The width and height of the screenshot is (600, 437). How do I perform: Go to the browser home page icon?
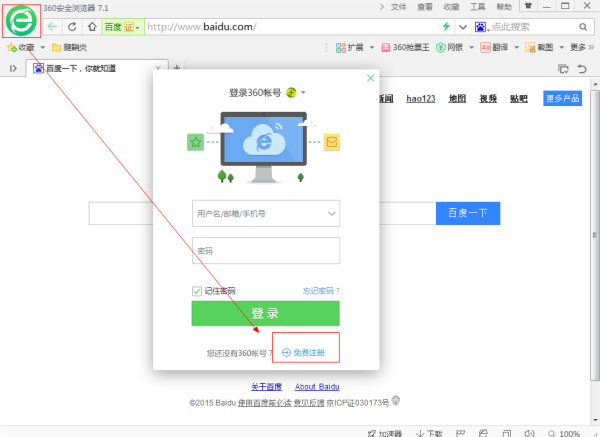pyautogui.click(x=93, y=26)
